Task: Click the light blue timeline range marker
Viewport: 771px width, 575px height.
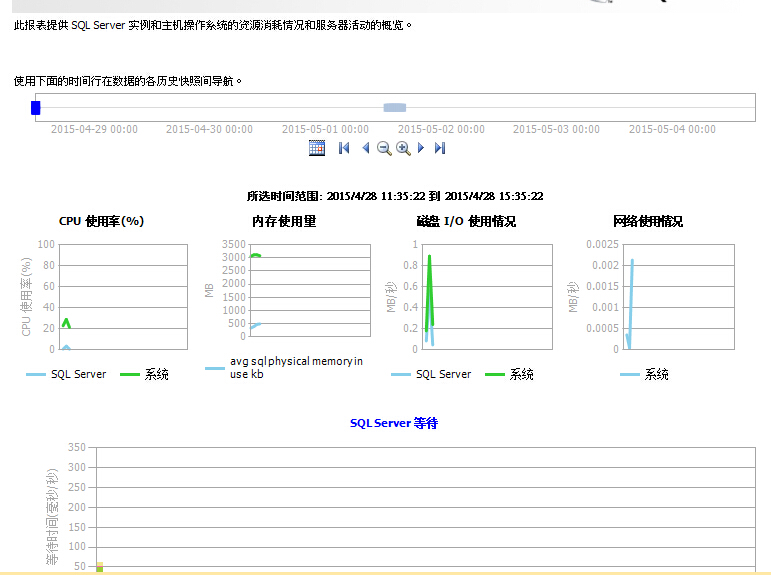Action: click(x=395, y=108)
